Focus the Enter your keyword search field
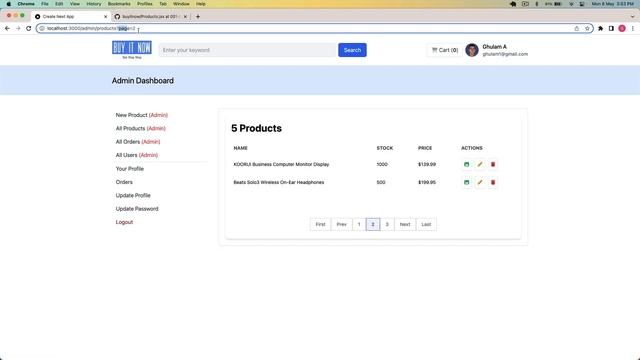 point(247,50)
